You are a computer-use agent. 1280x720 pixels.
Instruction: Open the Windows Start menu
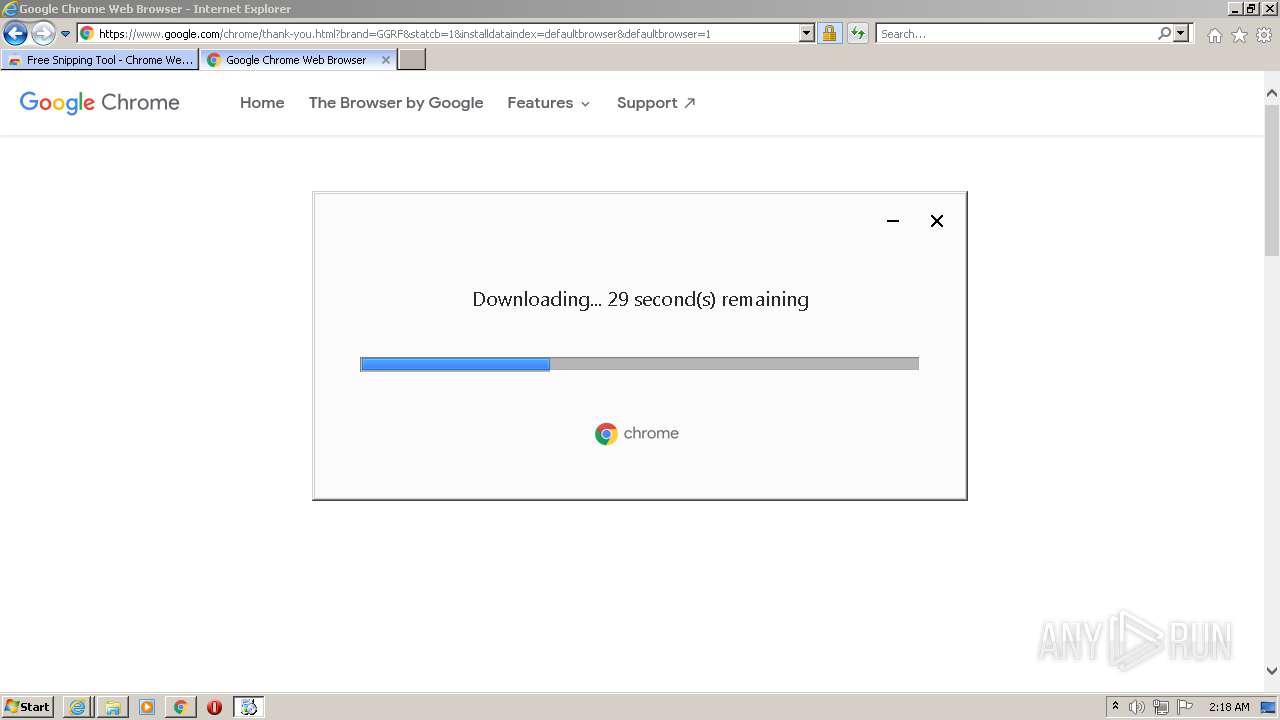pyautogui.click(x=28, y=707)
